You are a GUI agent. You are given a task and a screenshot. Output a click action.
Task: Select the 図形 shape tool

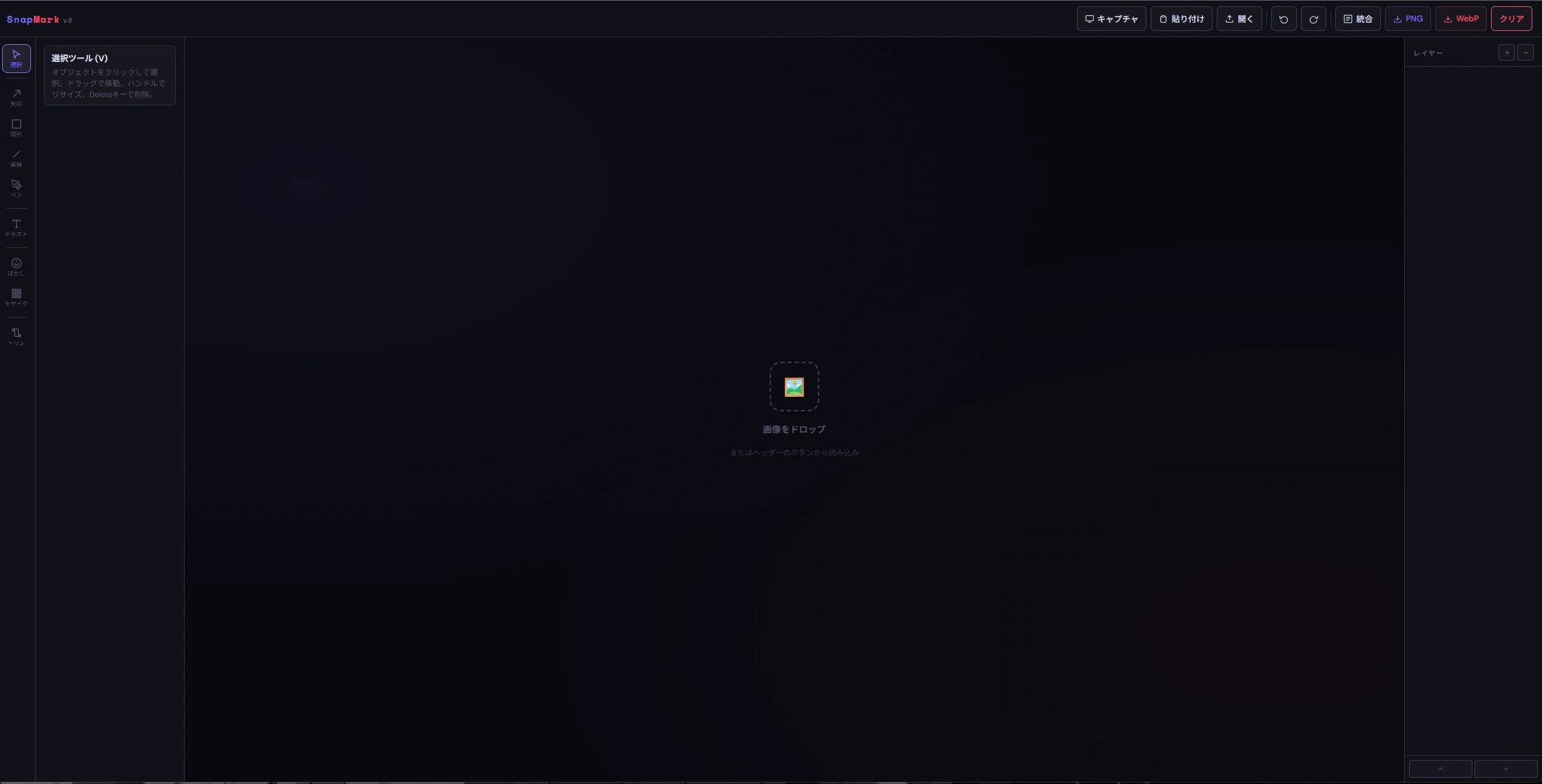[x=16, y=127]
